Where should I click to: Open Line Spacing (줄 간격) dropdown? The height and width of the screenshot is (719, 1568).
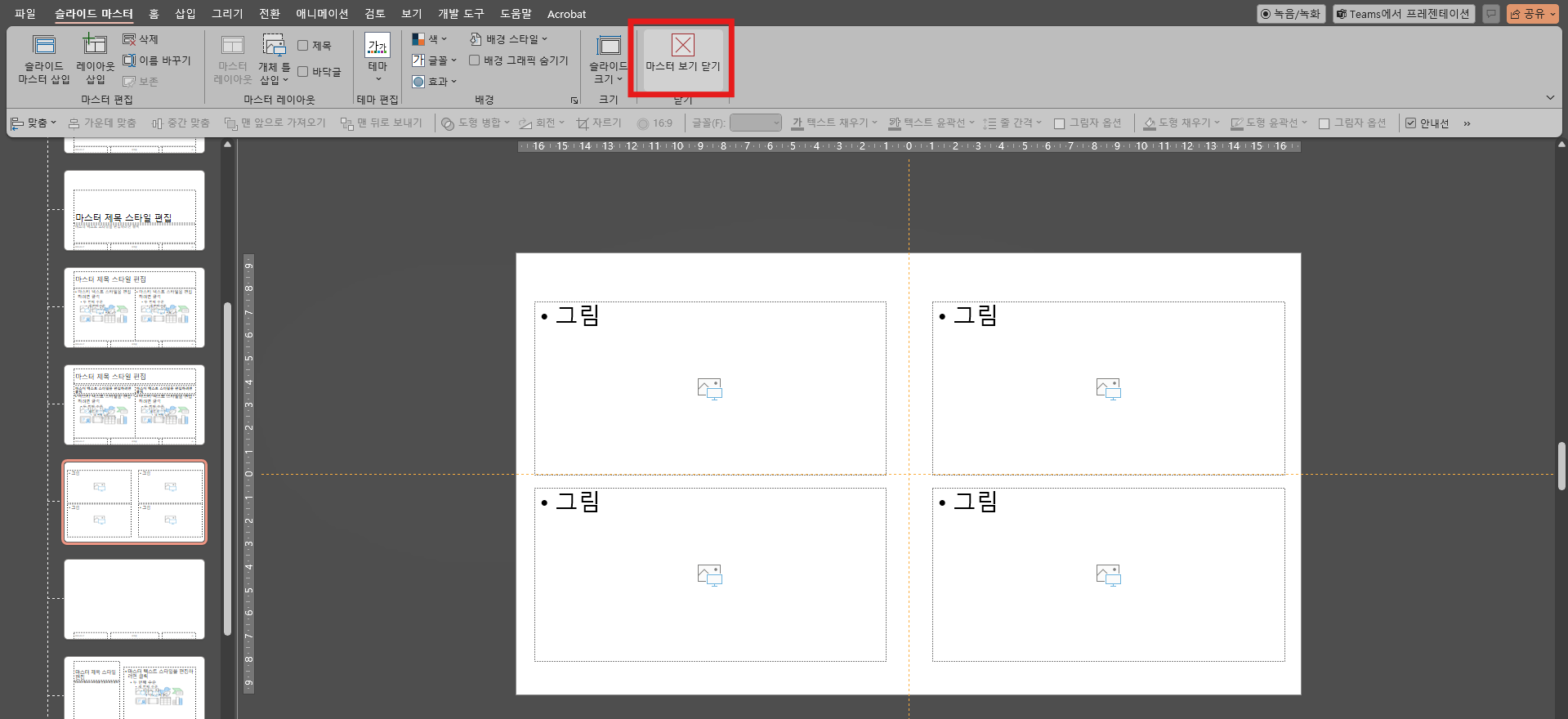pos(1012,123)
